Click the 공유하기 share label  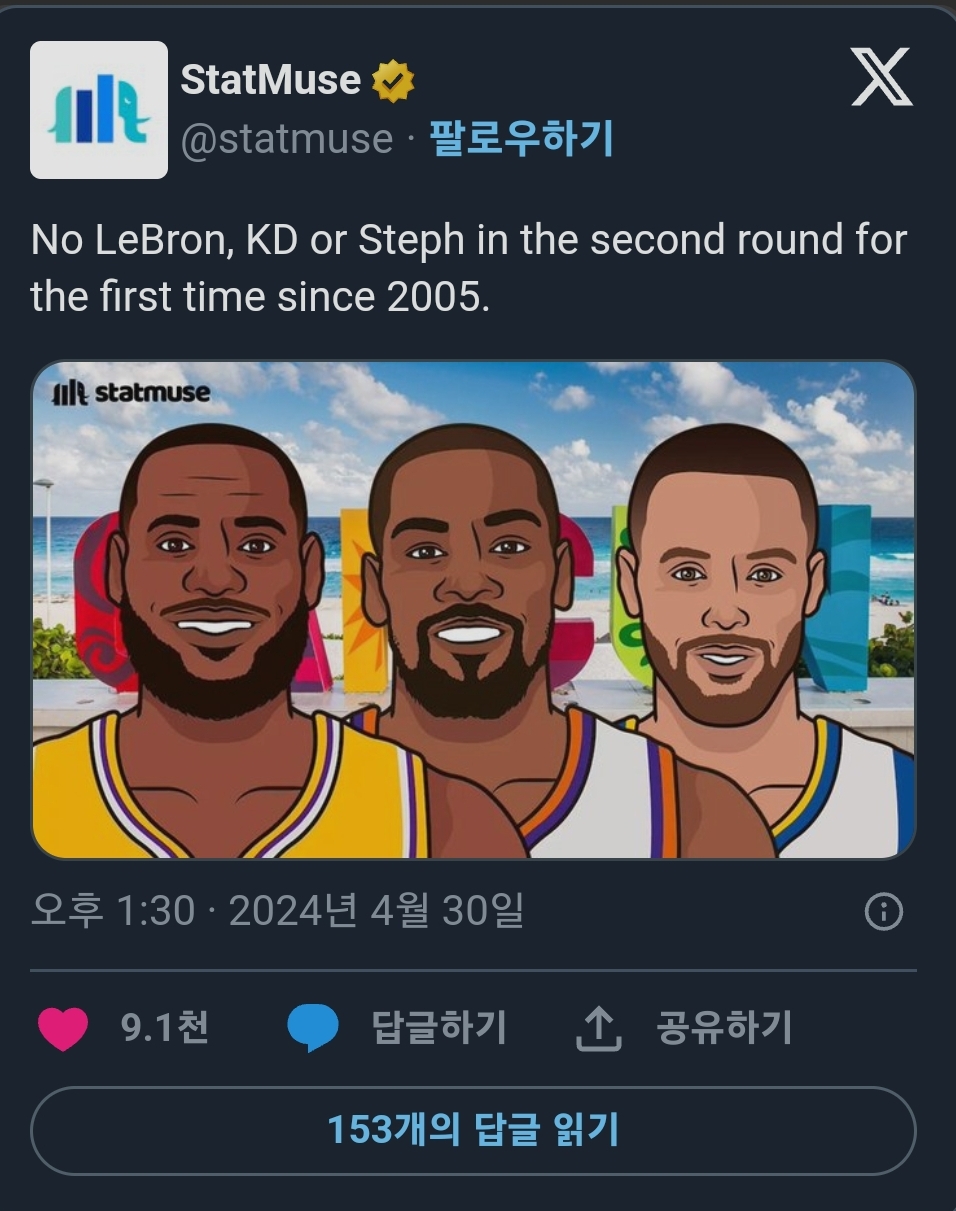point(724,1028)
